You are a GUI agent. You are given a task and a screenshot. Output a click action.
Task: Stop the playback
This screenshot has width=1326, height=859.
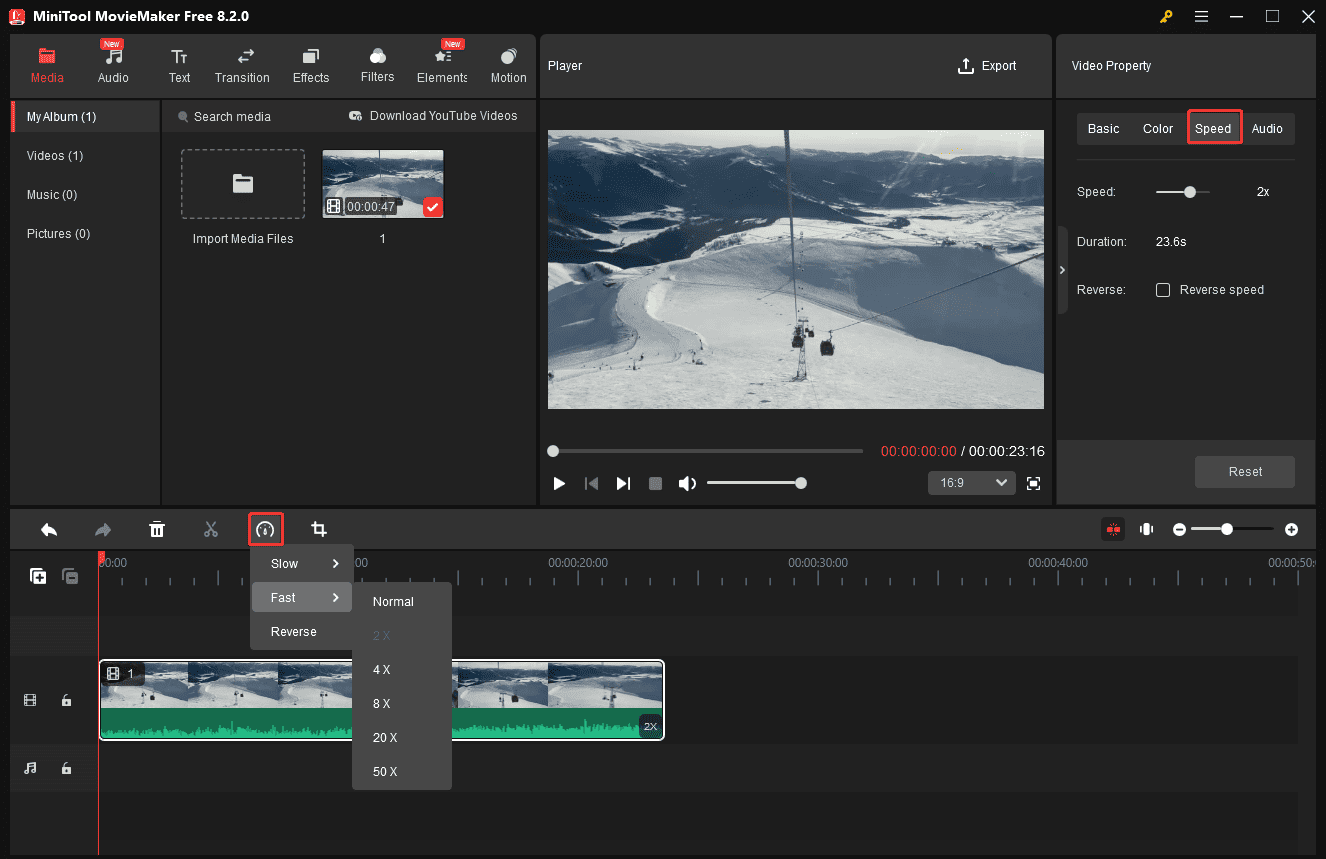click(655, 484)
